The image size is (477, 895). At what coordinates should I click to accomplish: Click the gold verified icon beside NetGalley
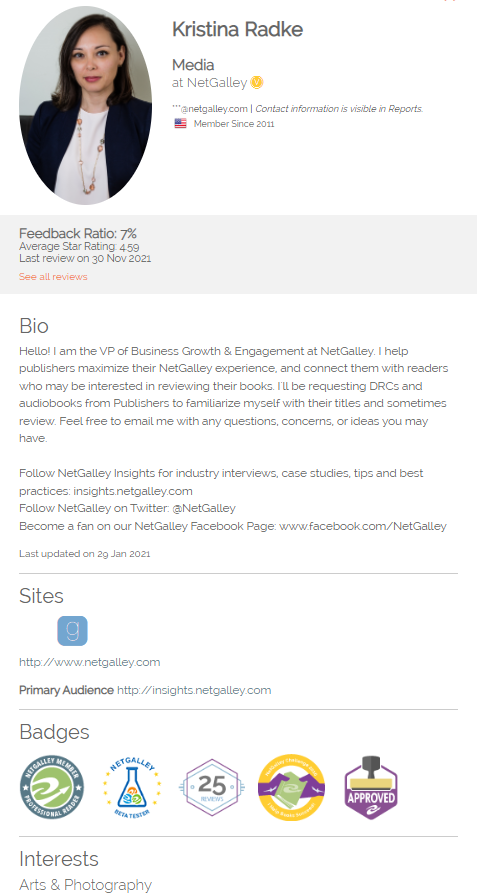click(257, 83)
